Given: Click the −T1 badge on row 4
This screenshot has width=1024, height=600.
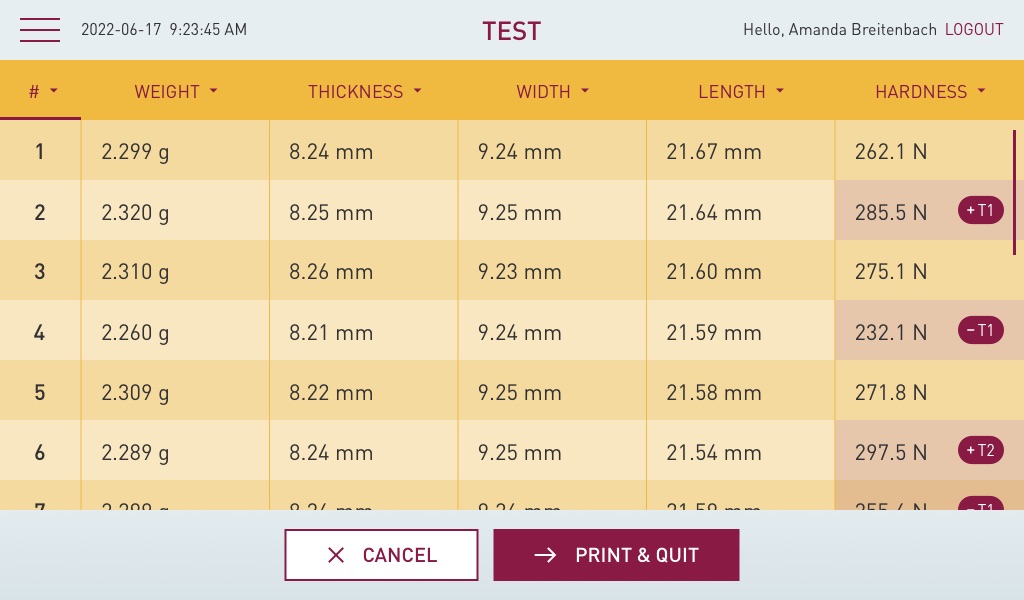Looking at the screenshot, I should [980, 331].
